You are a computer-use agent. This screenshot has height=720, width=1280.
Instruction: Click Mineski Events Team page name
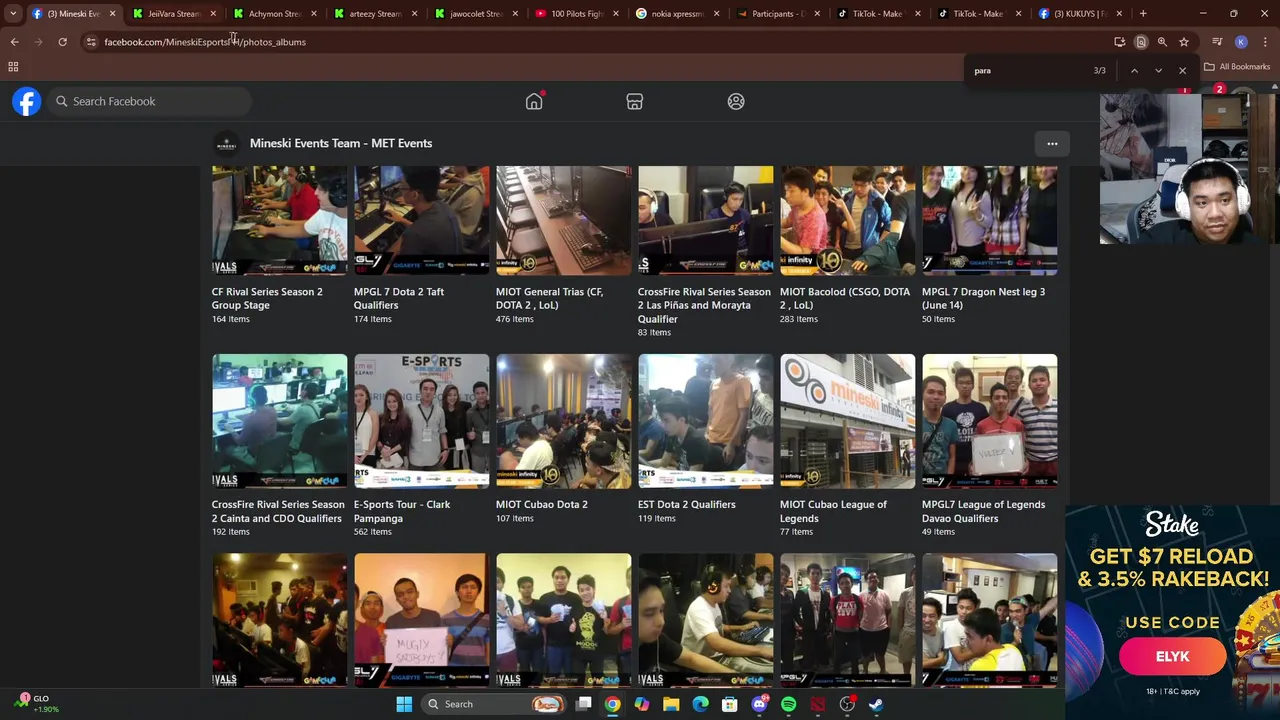(x=341, y=143)
